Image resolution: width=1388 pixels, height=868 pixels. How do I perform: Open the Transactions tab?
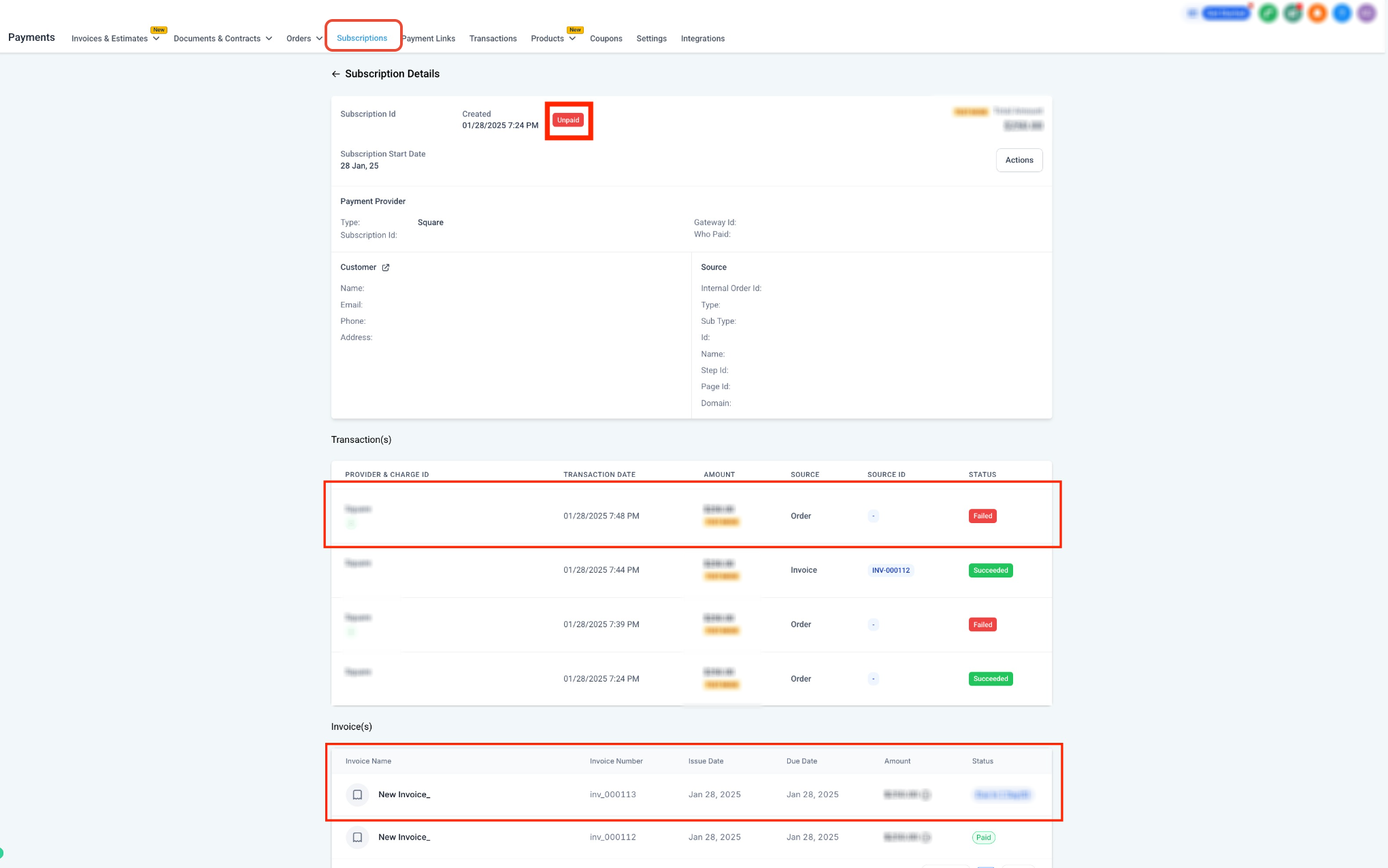pos(493,39)
